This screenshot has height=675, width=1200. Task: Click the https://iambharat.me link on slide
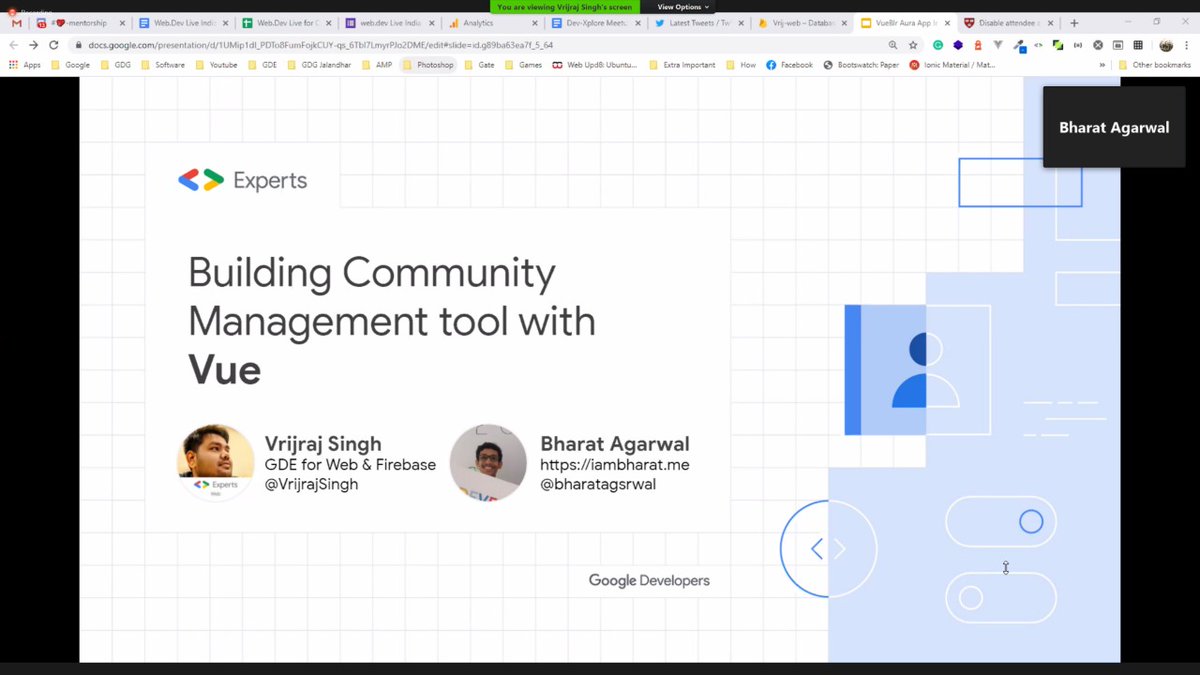pyautogui.click(x=614, y=465)
